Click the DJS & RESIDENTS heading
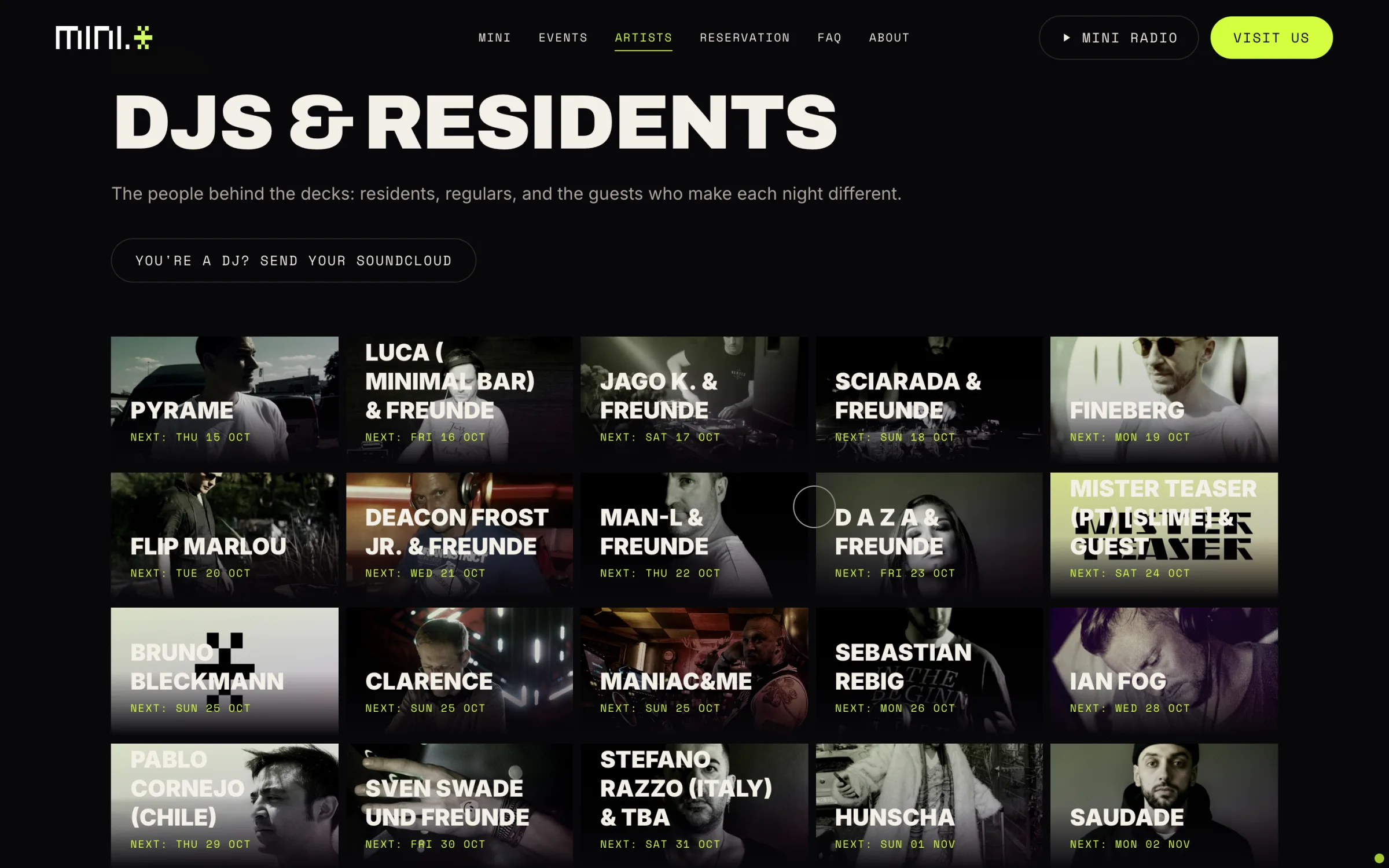Screen dimensions: 1389x868 point(476,122)
